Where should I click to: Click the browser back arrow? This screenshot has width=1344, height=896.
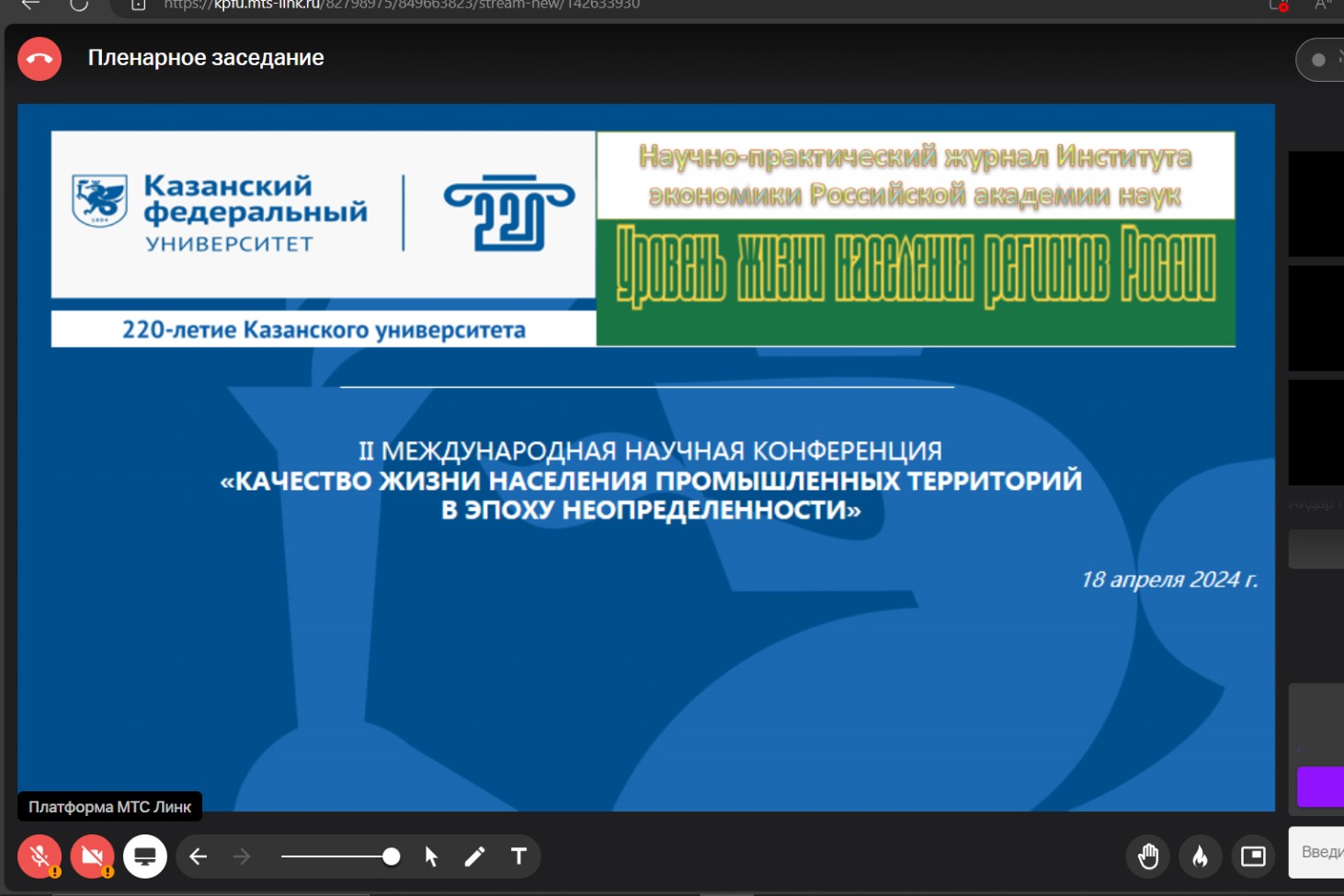pos(30,5)
